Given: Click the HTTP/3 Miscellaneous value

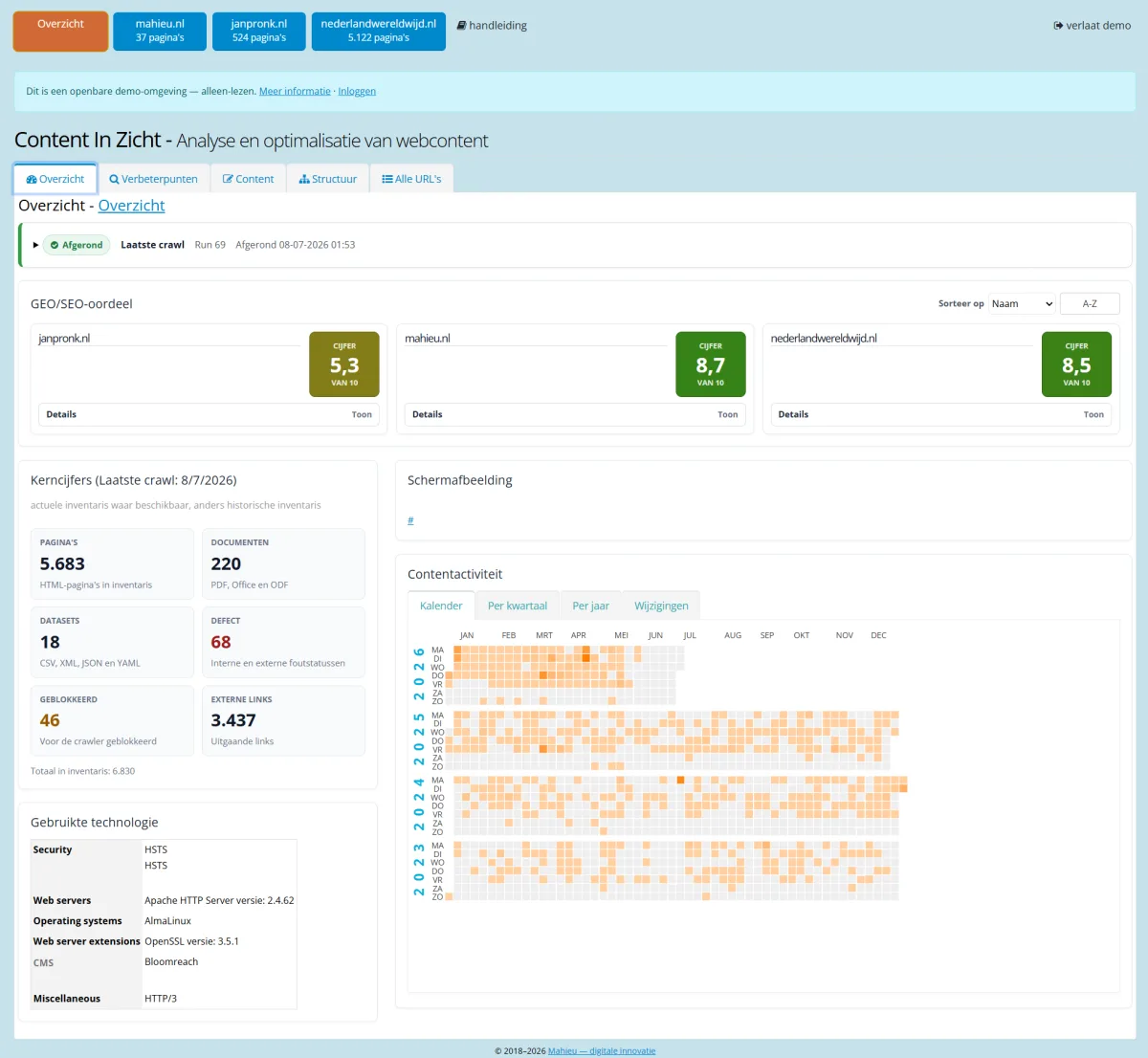Looking at the screenshot, I should [x=161, y=998].
